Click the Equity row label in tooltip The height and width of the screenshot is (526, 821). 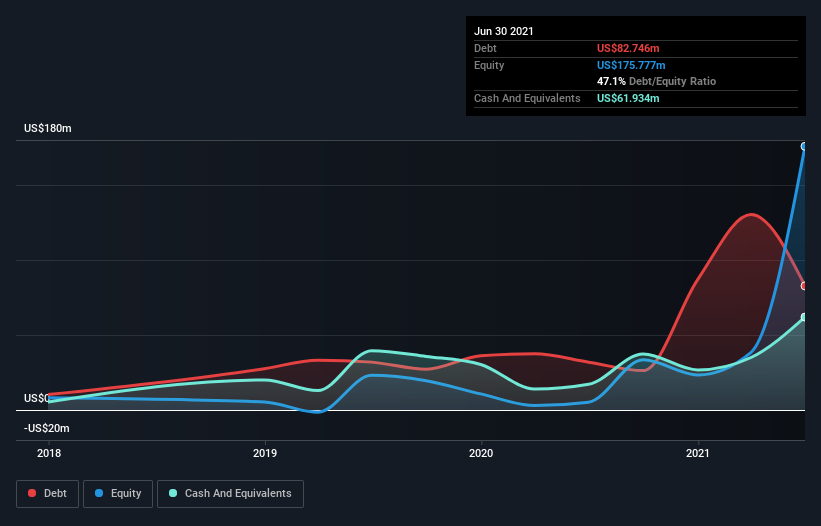(489, 65)
